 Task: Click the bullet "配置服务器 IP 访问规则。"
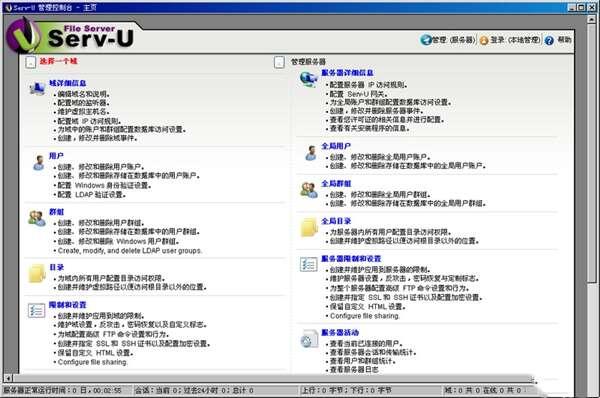point(368,85)
